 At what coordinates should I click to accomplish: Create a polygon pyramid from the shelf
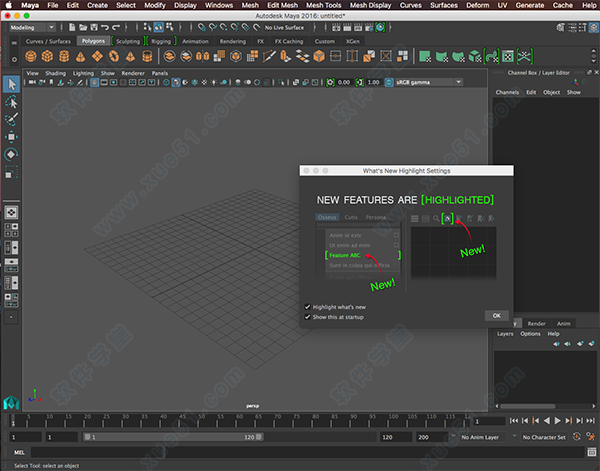[x=130, y=56]
